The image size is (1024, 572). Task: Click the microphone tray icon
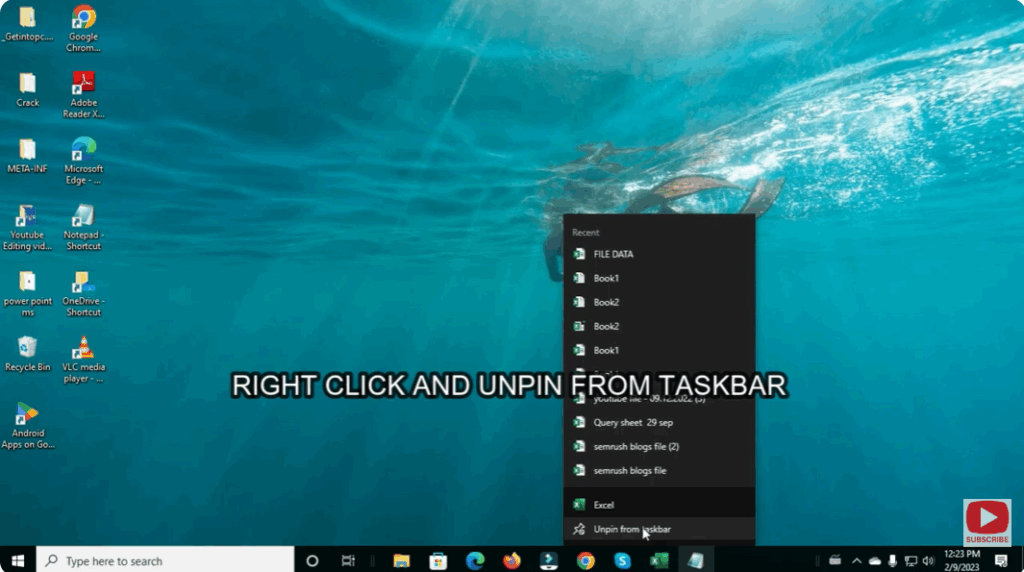(x=892, y=560)
